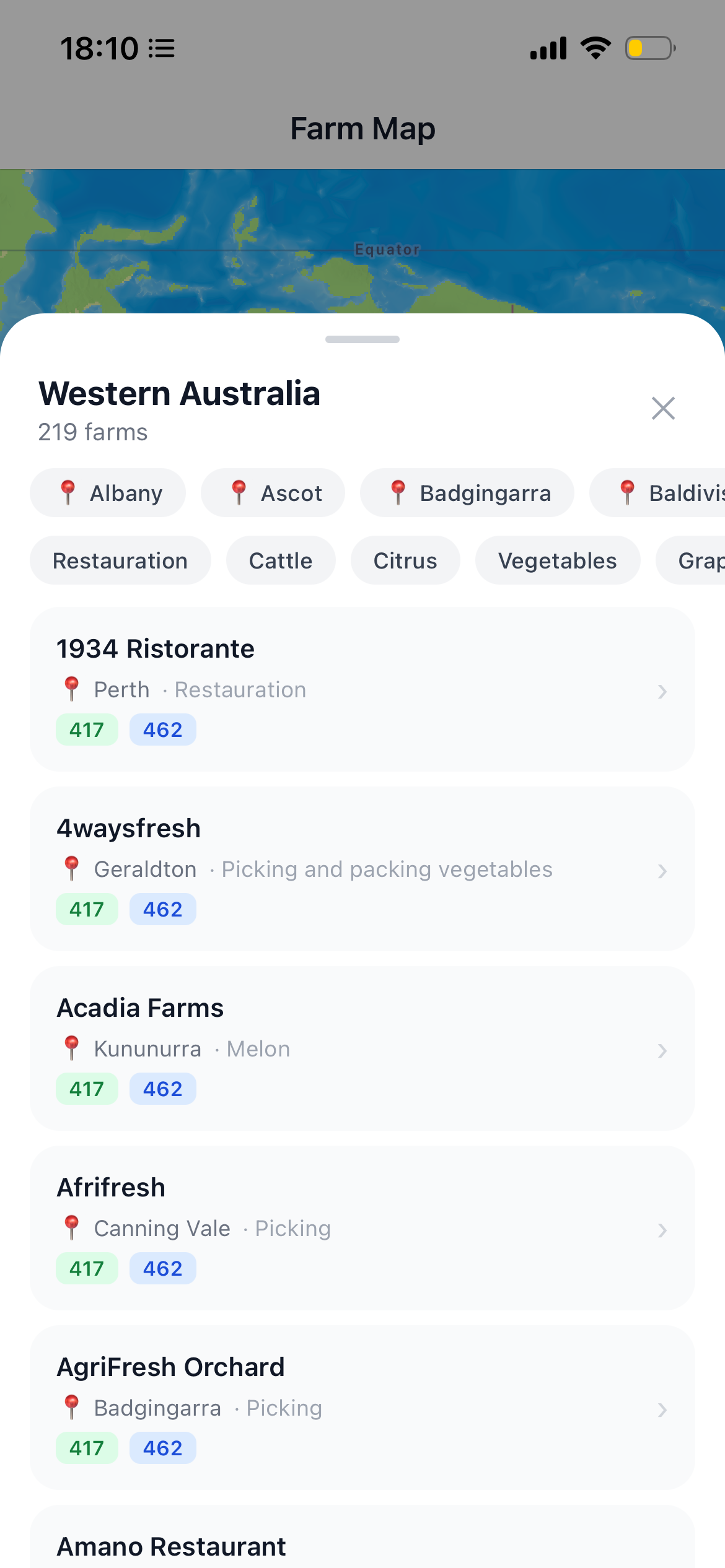
Task: Tap the pin icon beside Geraldton
Action: point(72,869)
